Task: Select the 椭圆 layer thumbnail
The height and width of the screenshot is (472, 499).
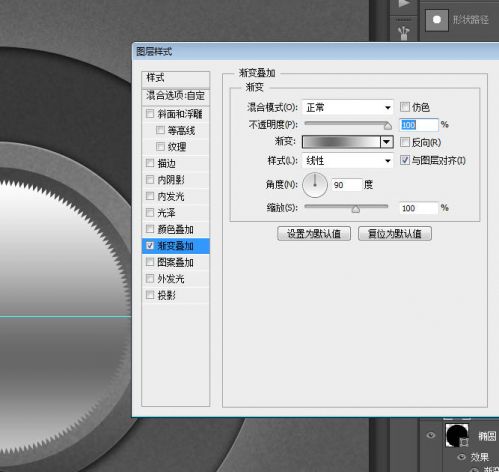Action: 457,435
